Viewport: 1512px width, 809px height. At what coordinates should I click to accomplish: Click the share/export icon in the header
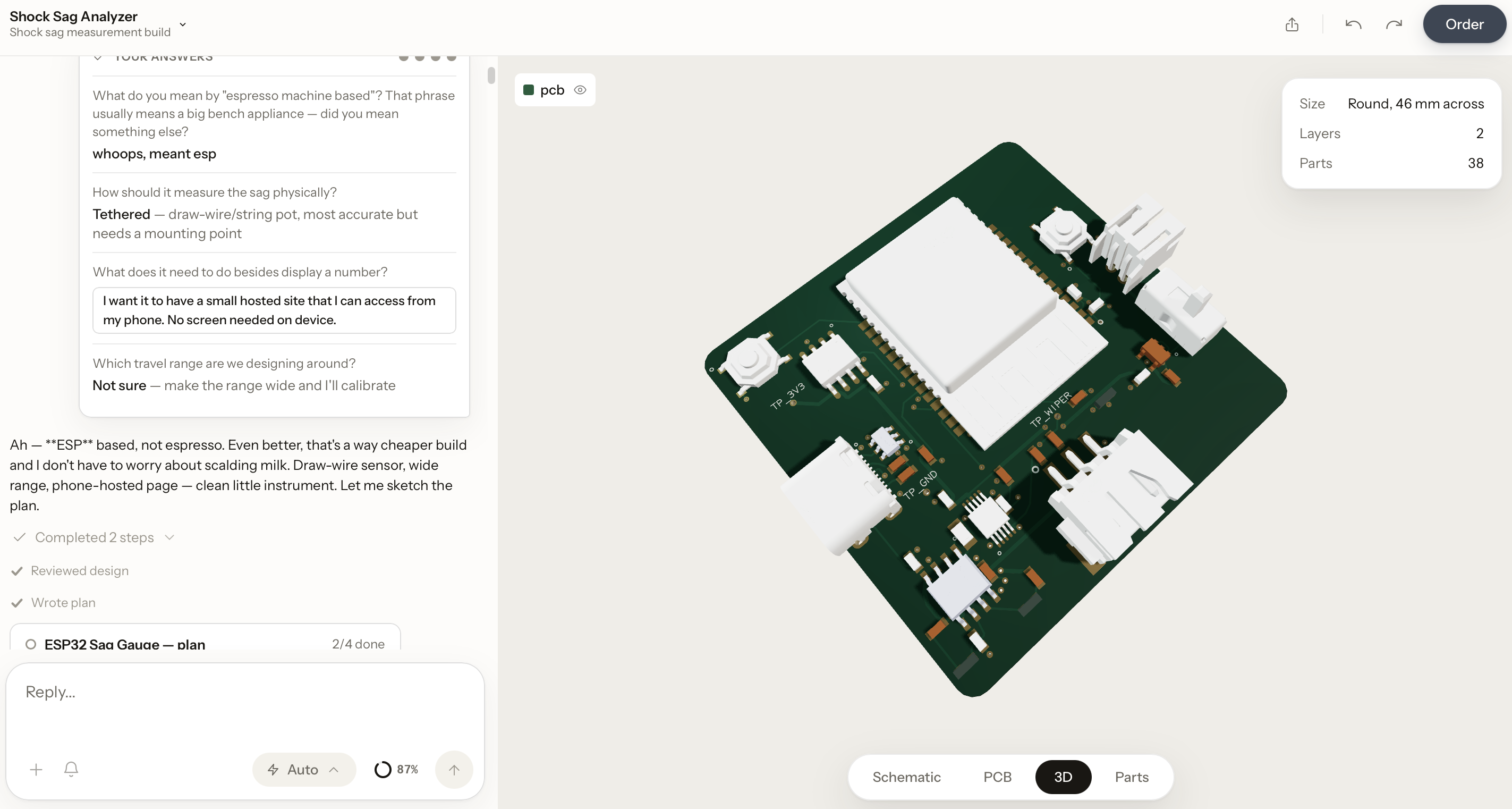[x=1292, y=24]
